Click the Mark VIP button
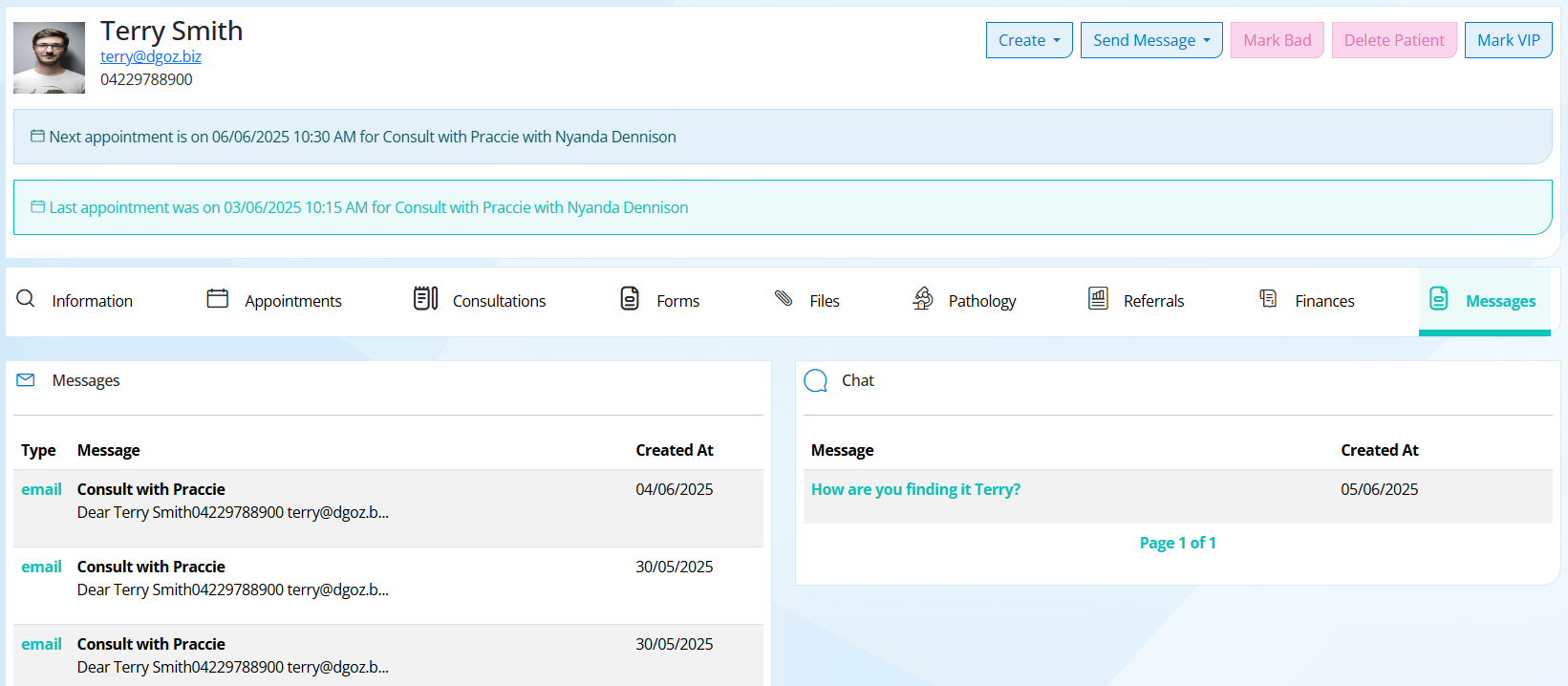Image resolution: width=1568 pixels, height=686 pixels. click(x=1508, y=40)
